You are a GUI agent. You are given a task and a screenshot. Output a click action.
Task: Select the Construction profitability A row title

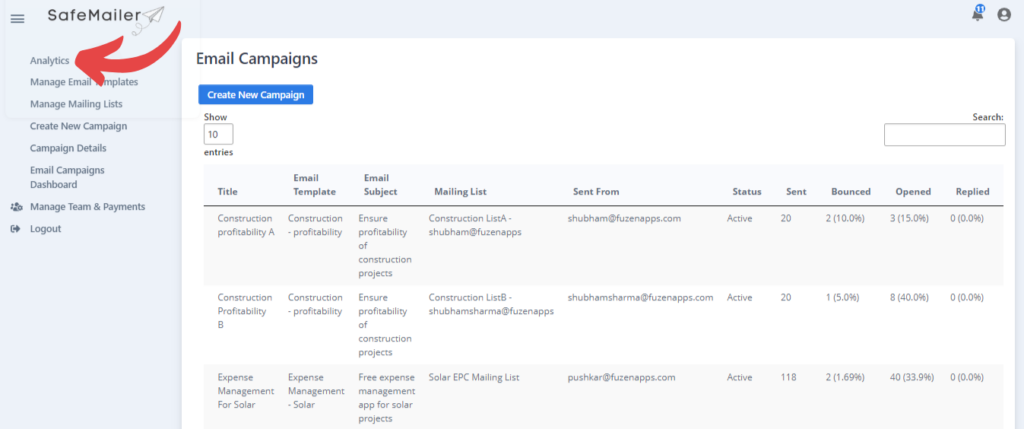point(246,225)
